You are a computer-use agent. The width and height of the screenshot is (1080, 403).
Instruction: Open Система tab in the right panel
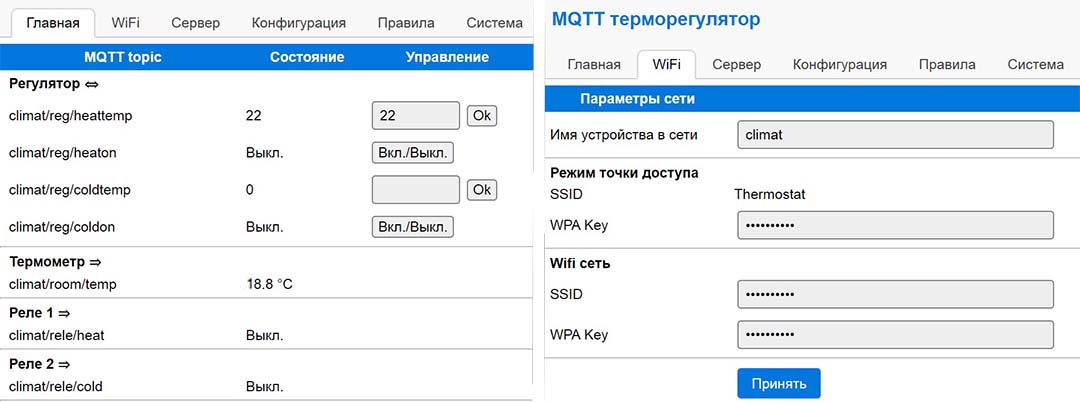pos(1035,65)
